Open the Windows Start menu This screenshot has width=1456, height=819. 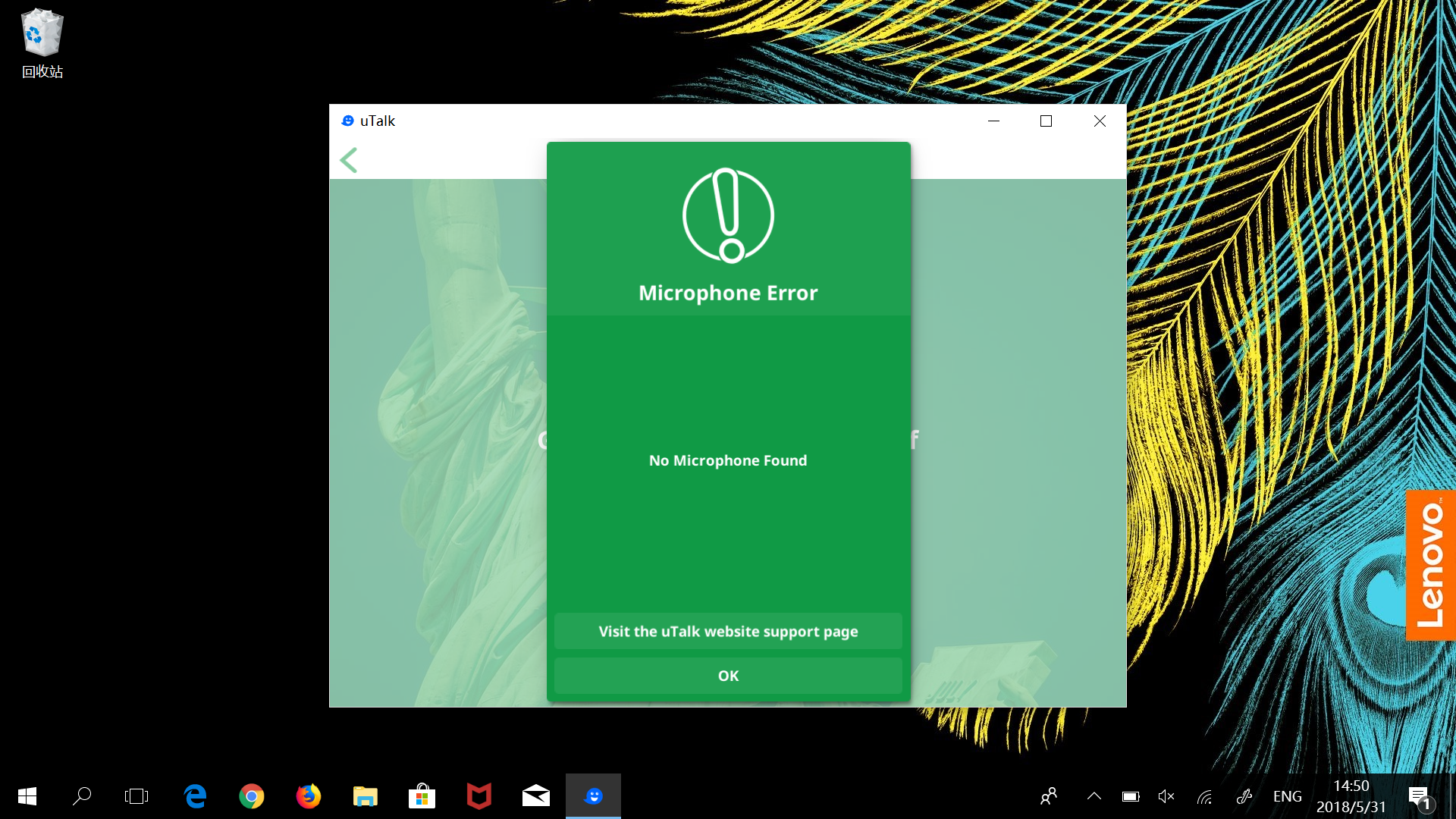(x=27, y=796)
